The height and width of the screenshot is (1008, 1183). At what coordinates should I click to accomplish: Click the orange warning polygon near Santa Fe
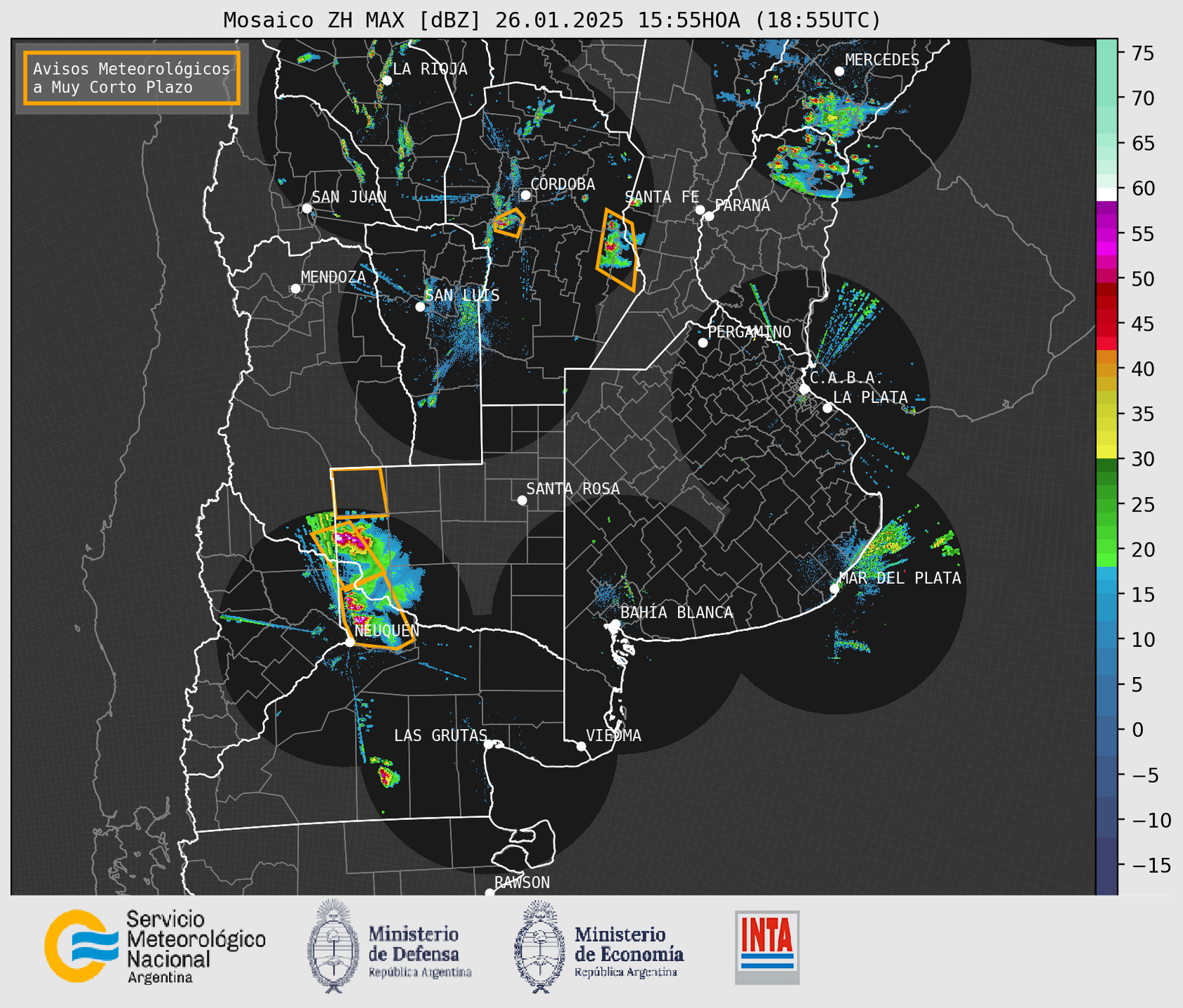pos(617,250)
